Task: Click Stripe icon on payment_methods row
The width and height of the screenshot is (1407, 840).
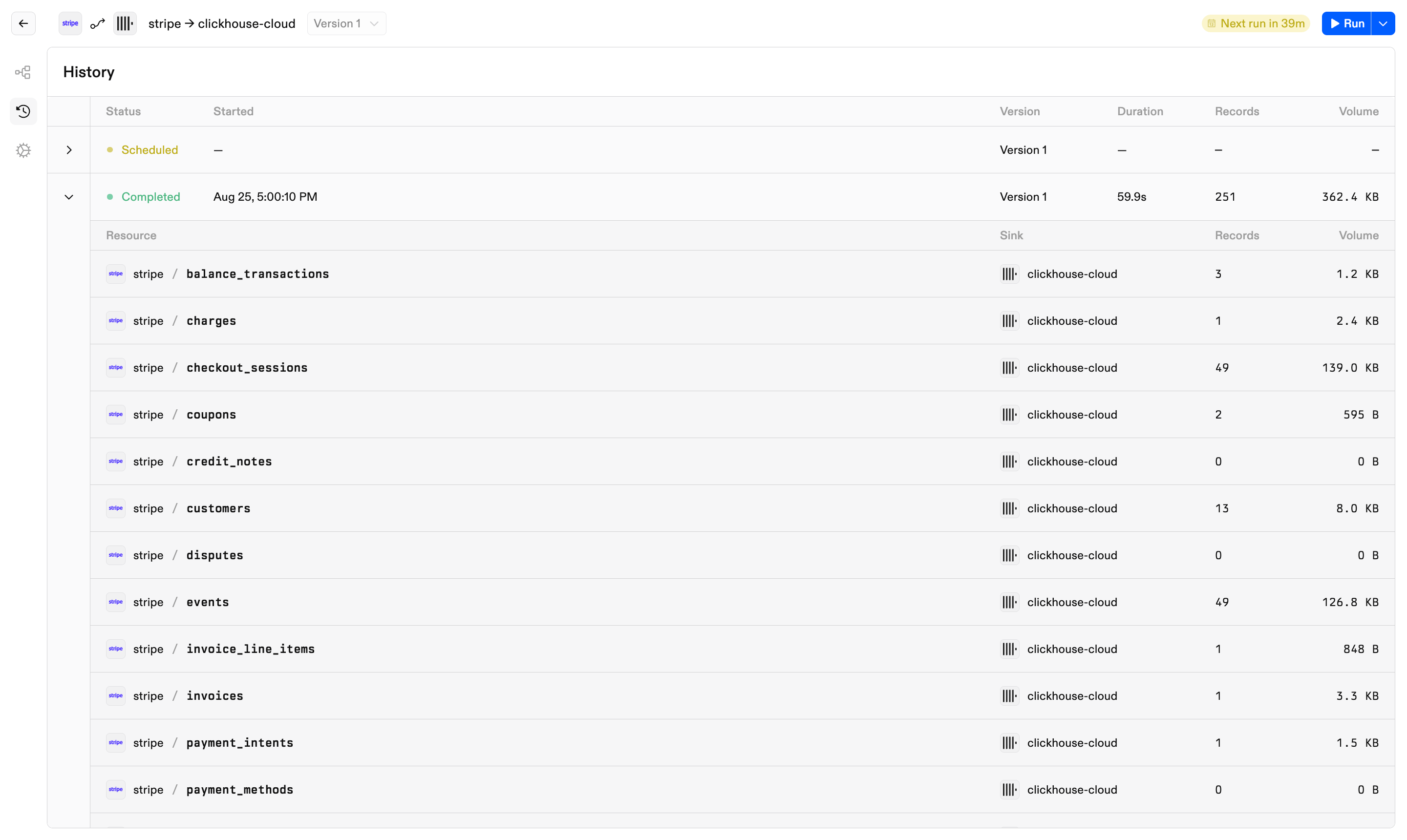Action: coord(115,790)
